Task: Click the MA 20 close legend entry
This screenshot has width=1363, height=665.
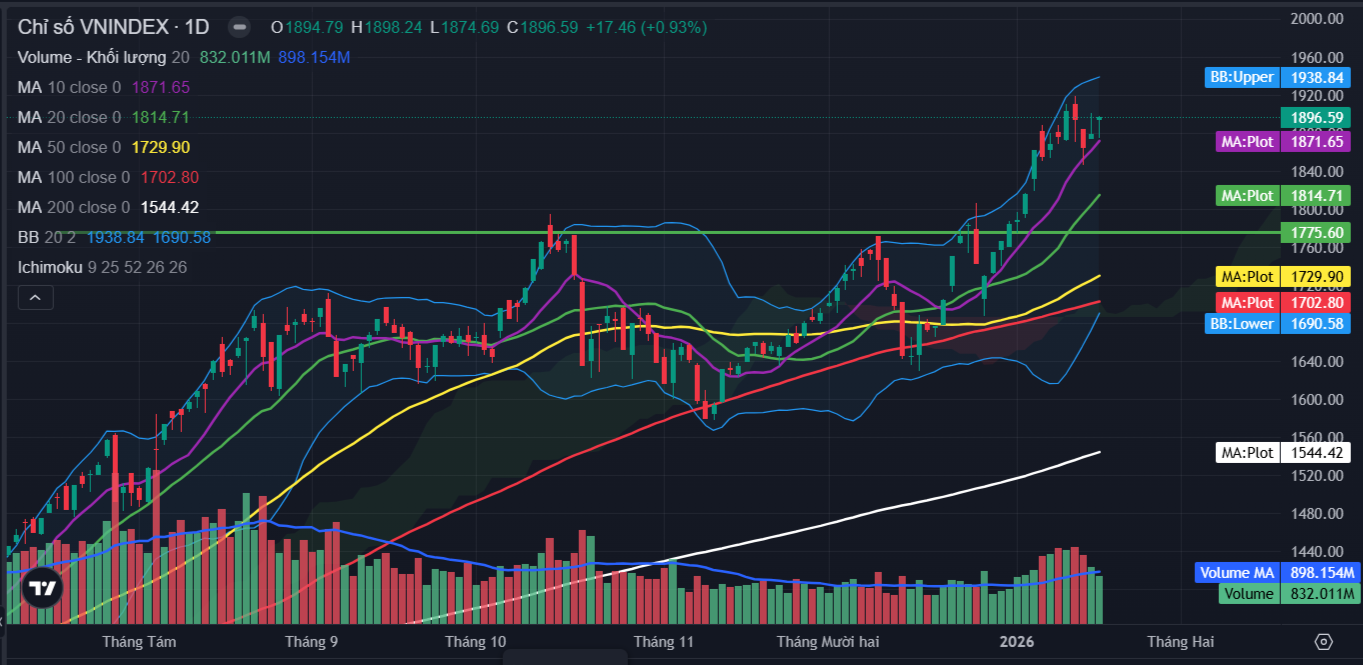Action: pyautogui.click(x=68, y=117)
